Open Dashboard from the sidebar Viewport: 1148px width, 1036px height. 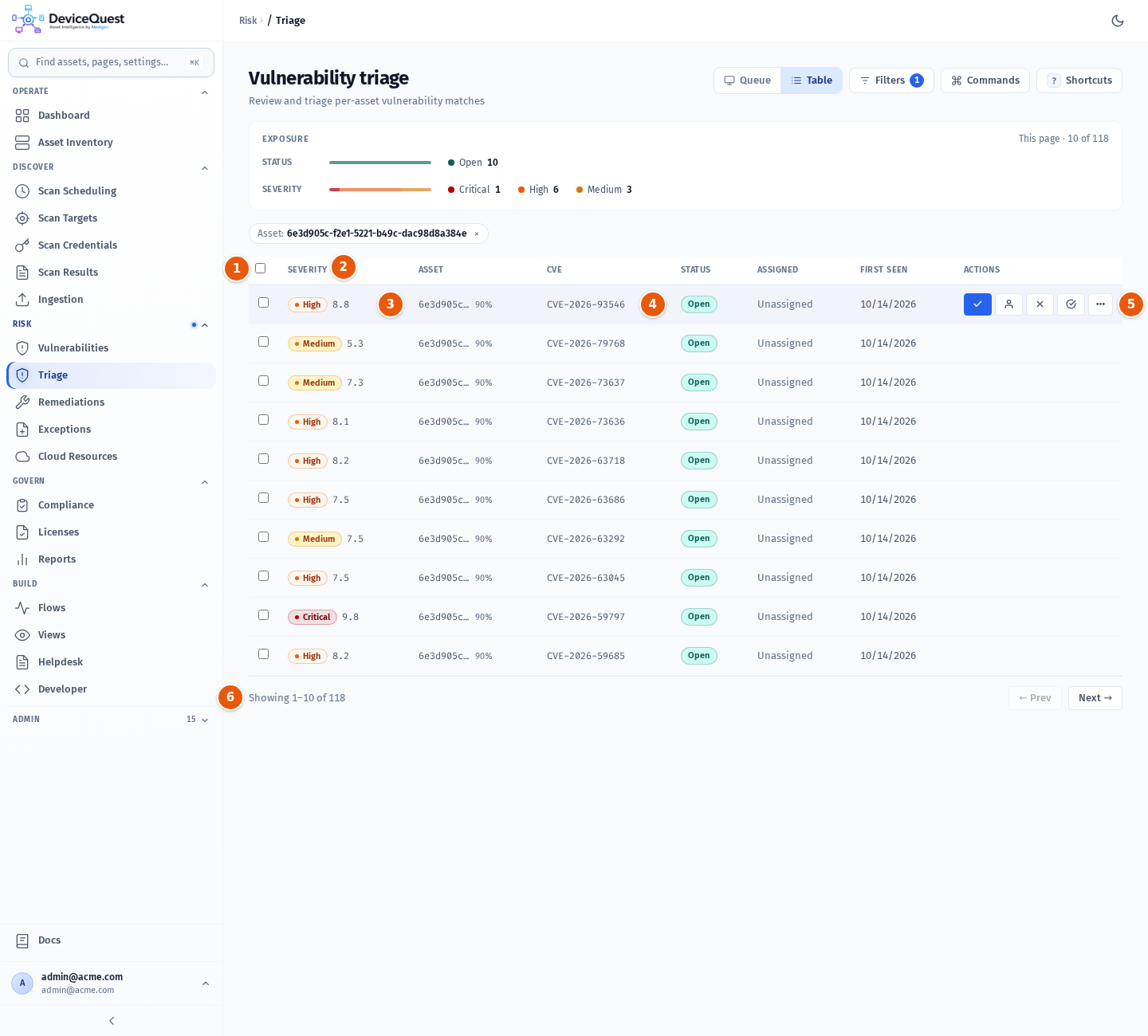(x=111, y=116)
